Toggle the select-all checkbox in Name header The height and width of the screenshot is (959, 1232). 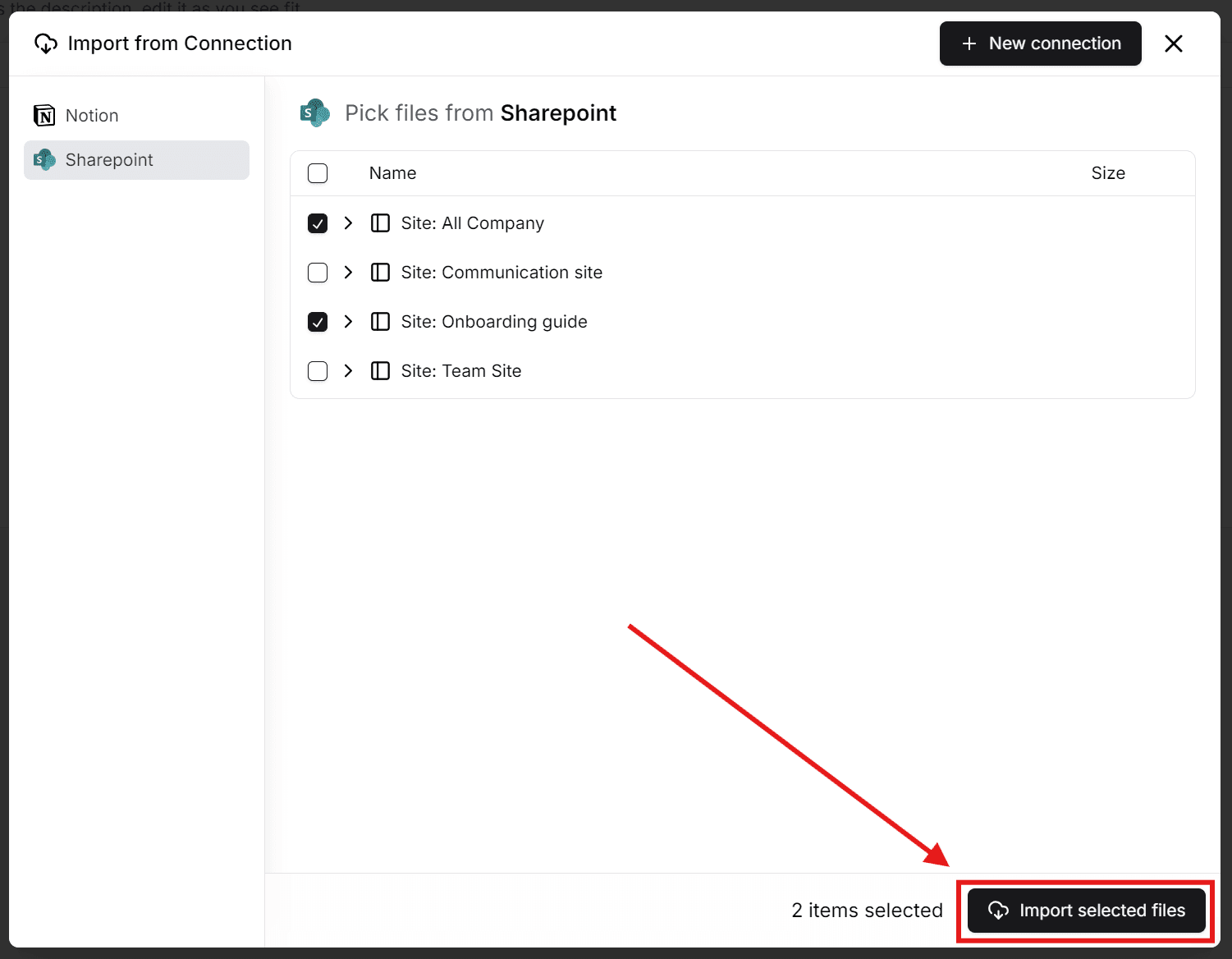(318, 173)
